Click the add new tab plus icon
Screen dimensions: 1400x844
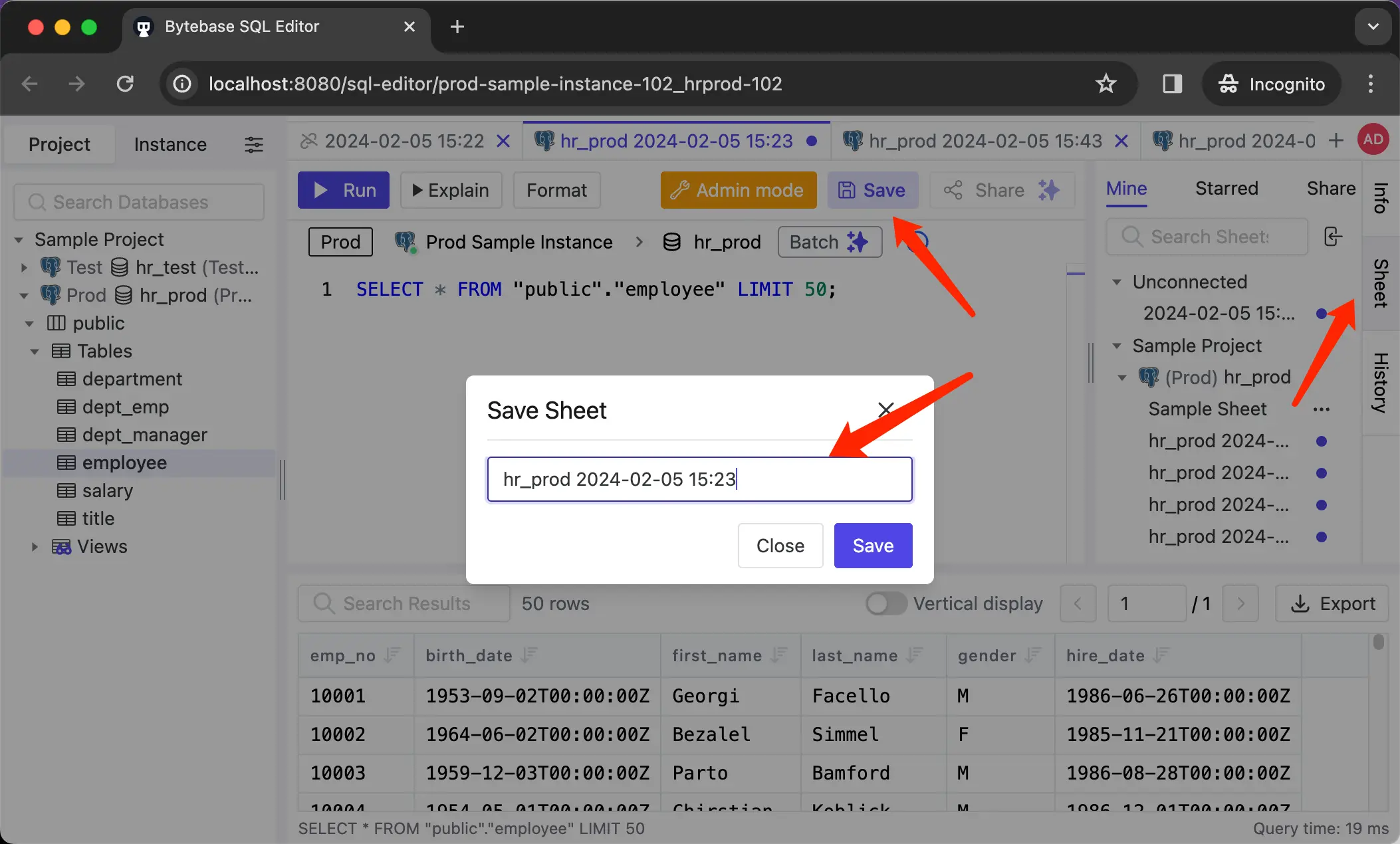pos(1336,140)
